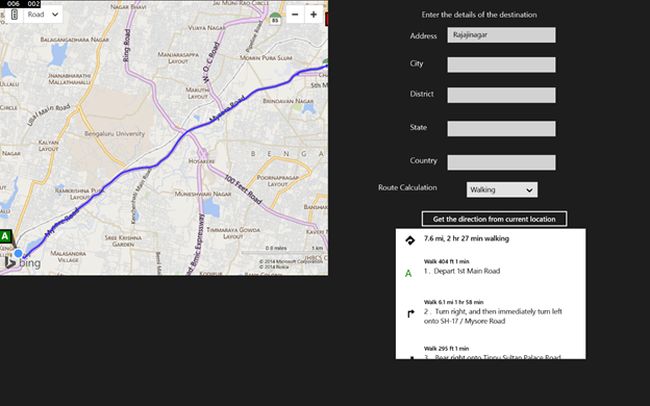Click the blue current location dot
Image resolution: width=650 pixels, height=406 pixels.
18,253
